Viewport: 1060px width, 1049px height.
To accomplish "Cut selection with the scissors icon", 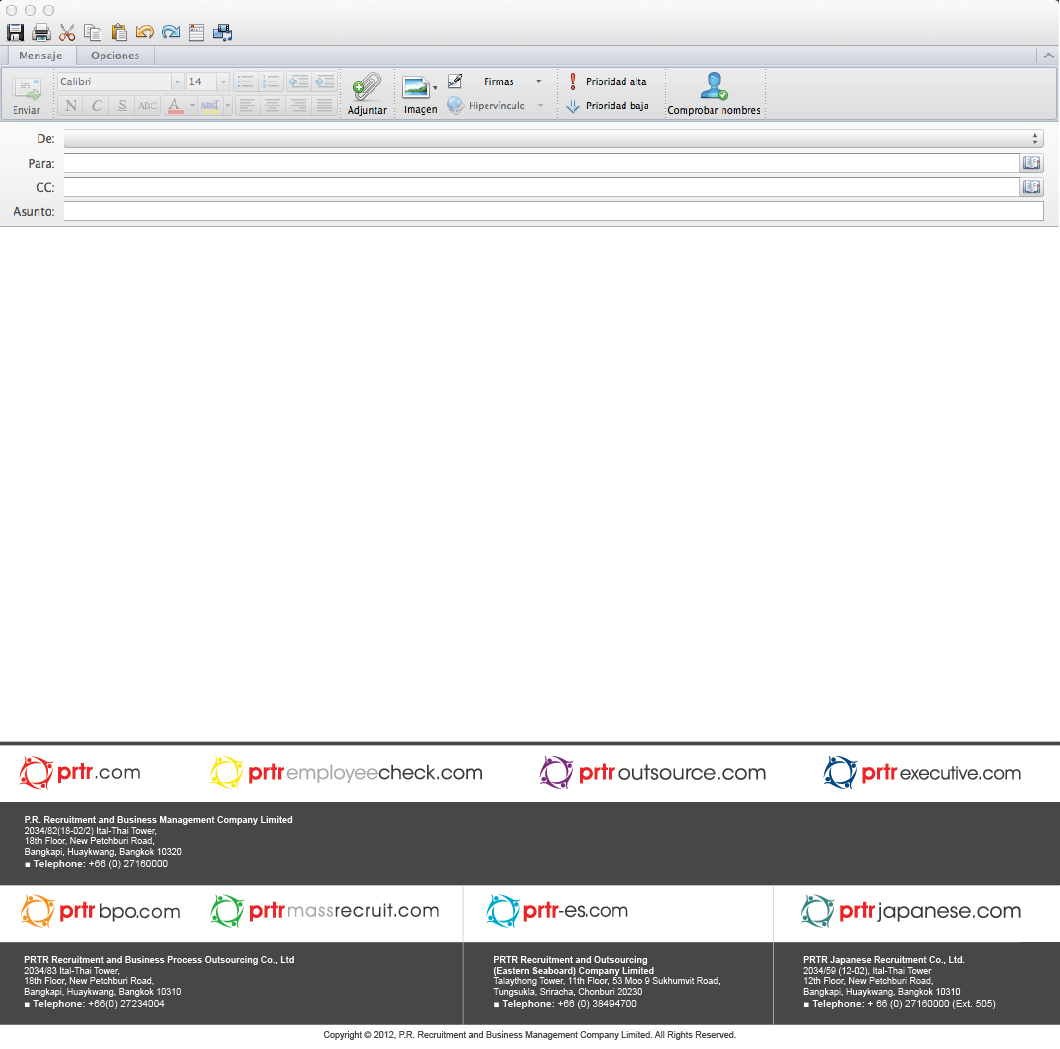I will coord(67,33).
